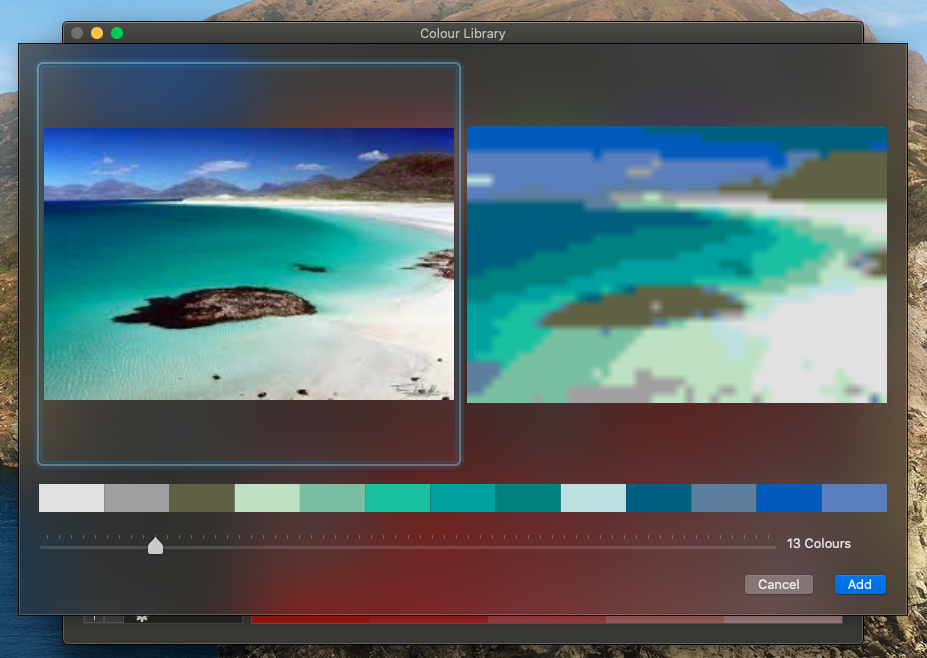Click the pixelated reduced-colour preview image
The width and height of the screenshot is (927, 658).
pyautogui.click(x=677, y=264)
